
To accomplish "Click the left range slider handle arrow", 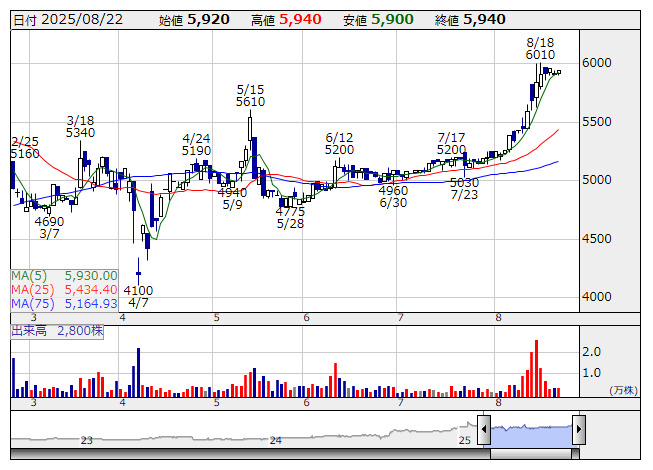I will (484, 430).
